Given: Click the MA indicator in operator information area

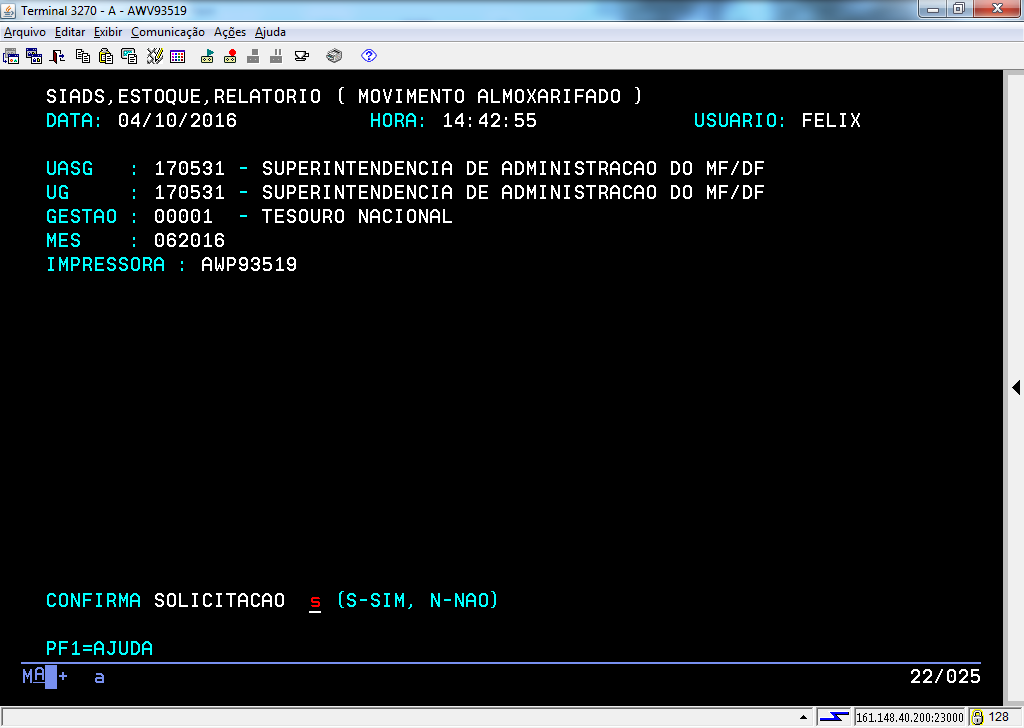Looking at the screenshot, I should 34,676.
